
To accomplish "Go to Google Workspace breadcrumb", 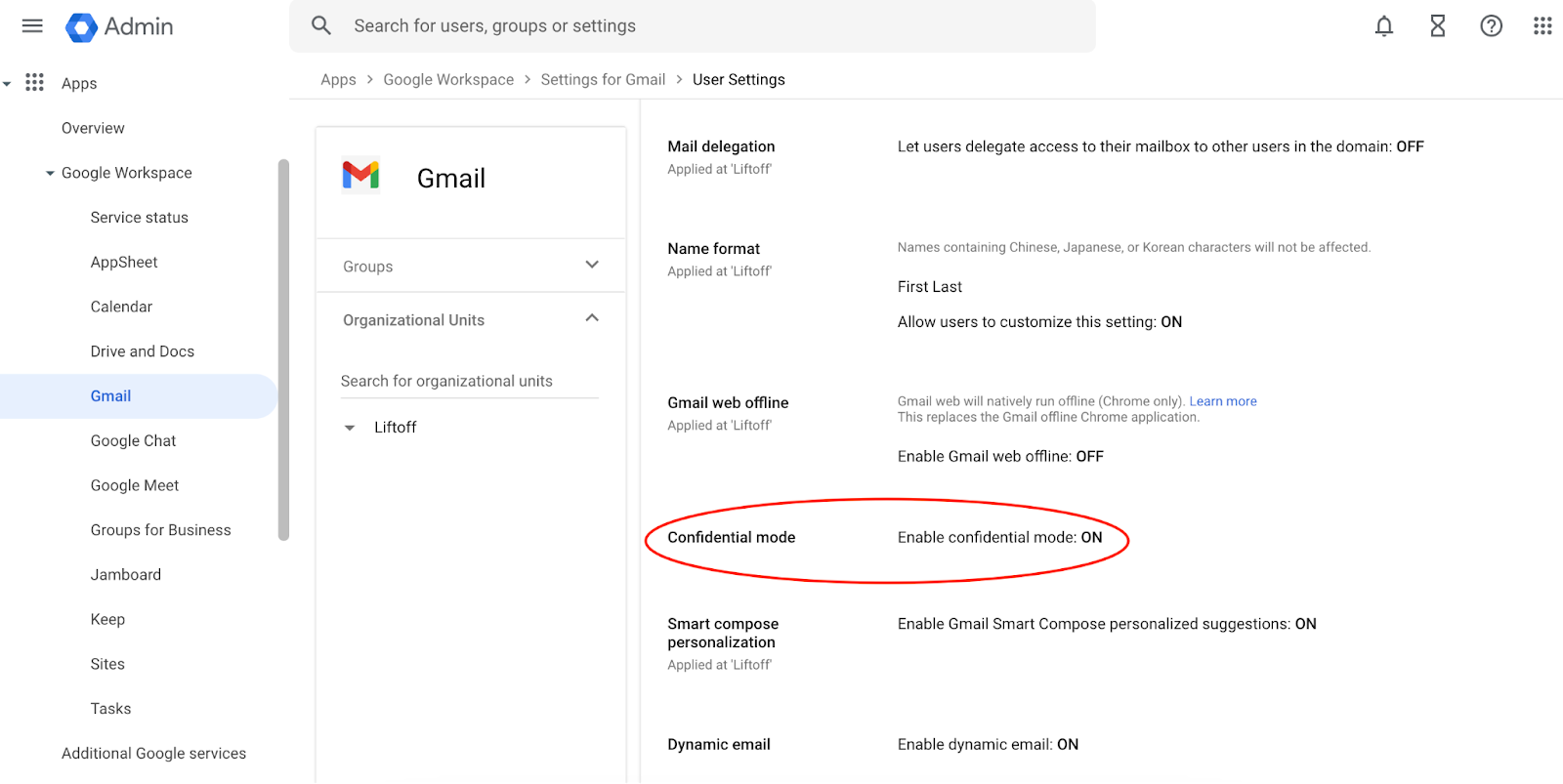I will [448, 80].
